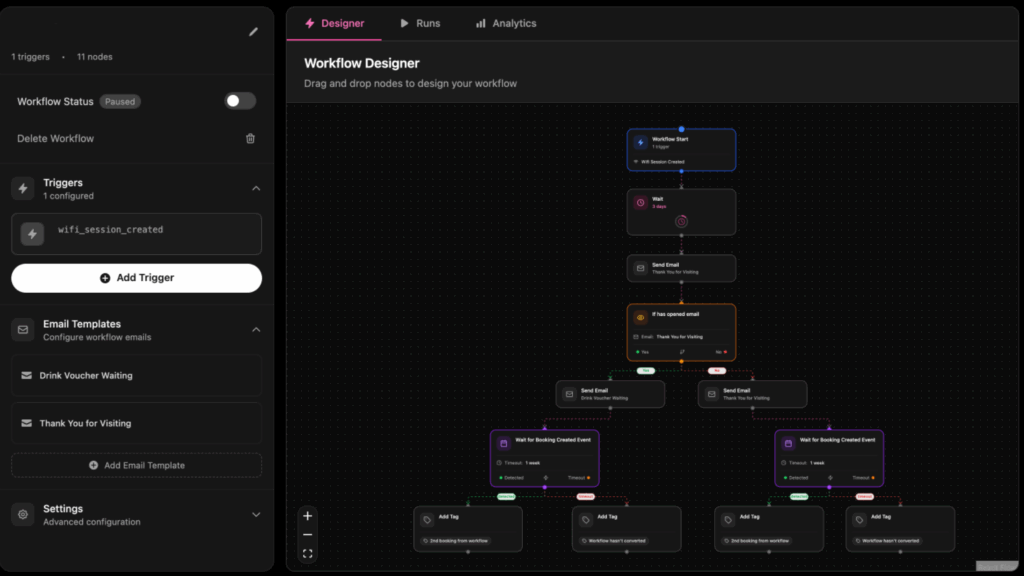
Task: Switch to the Runs tab
Action: pos(420,24)
